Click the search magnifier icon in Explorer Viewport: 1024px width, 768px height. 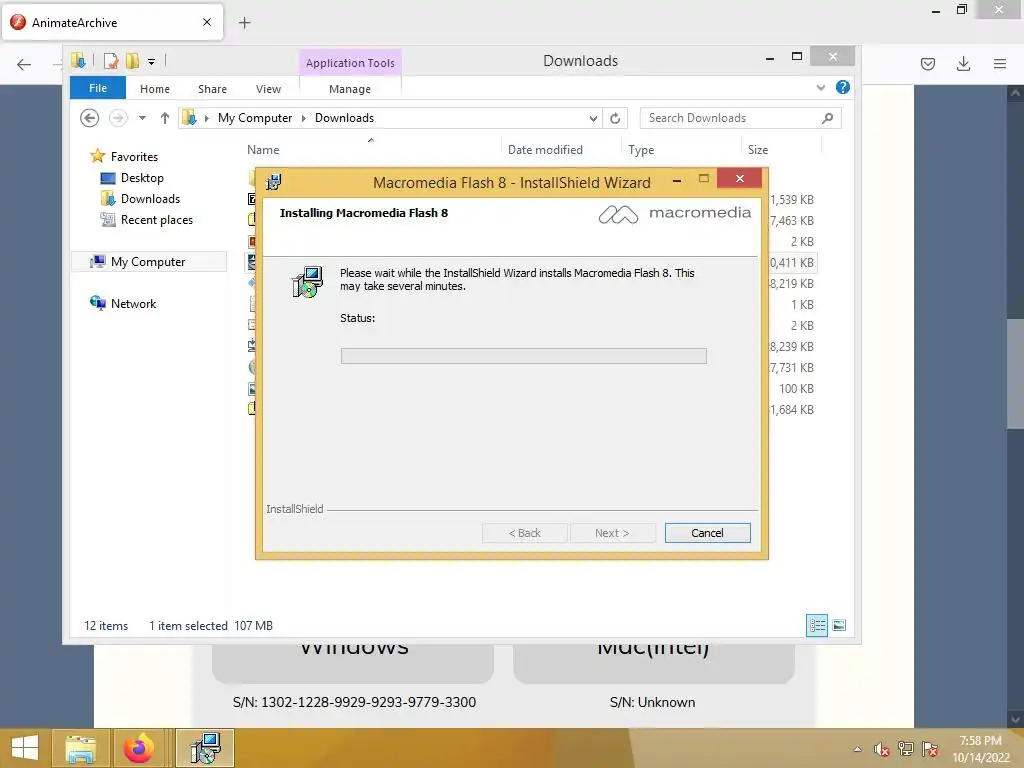click(x=828, y=118)
